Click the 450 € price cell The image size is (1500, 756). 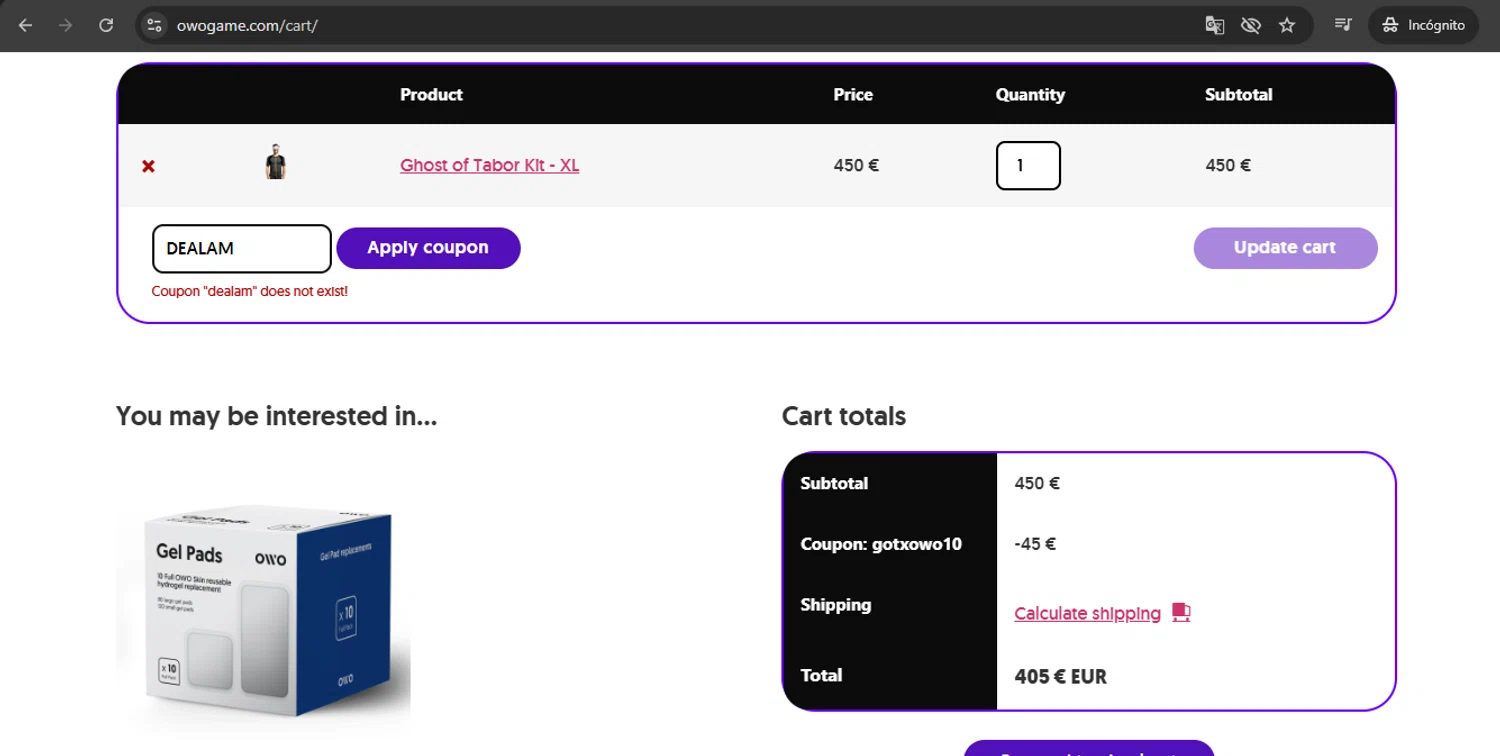856,165
